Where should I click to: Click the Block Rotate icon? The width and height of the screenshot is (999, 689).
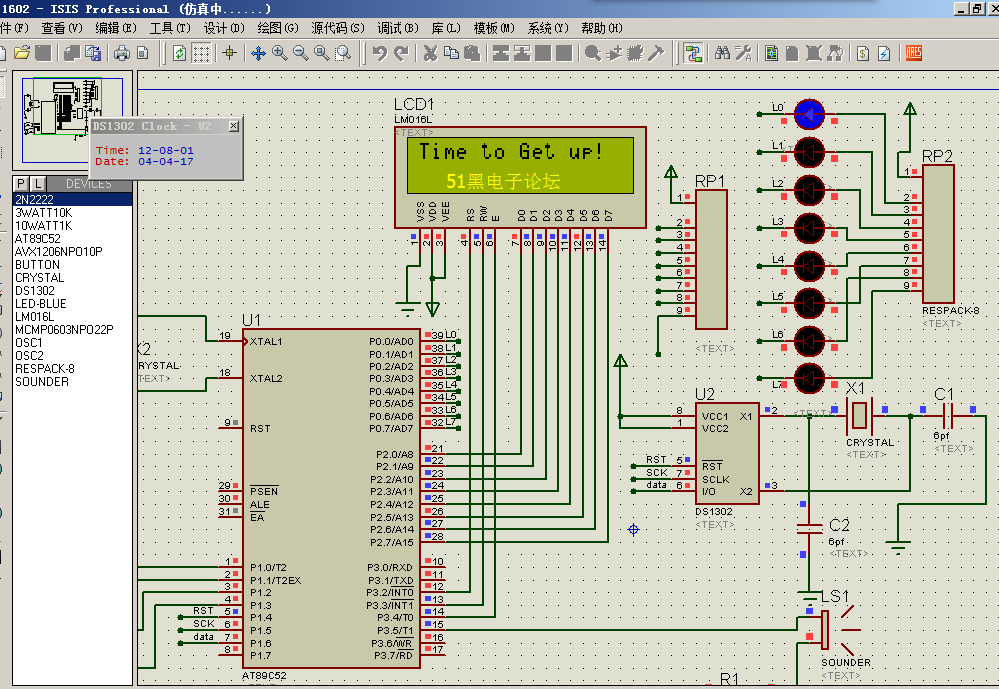click(543, 53)
